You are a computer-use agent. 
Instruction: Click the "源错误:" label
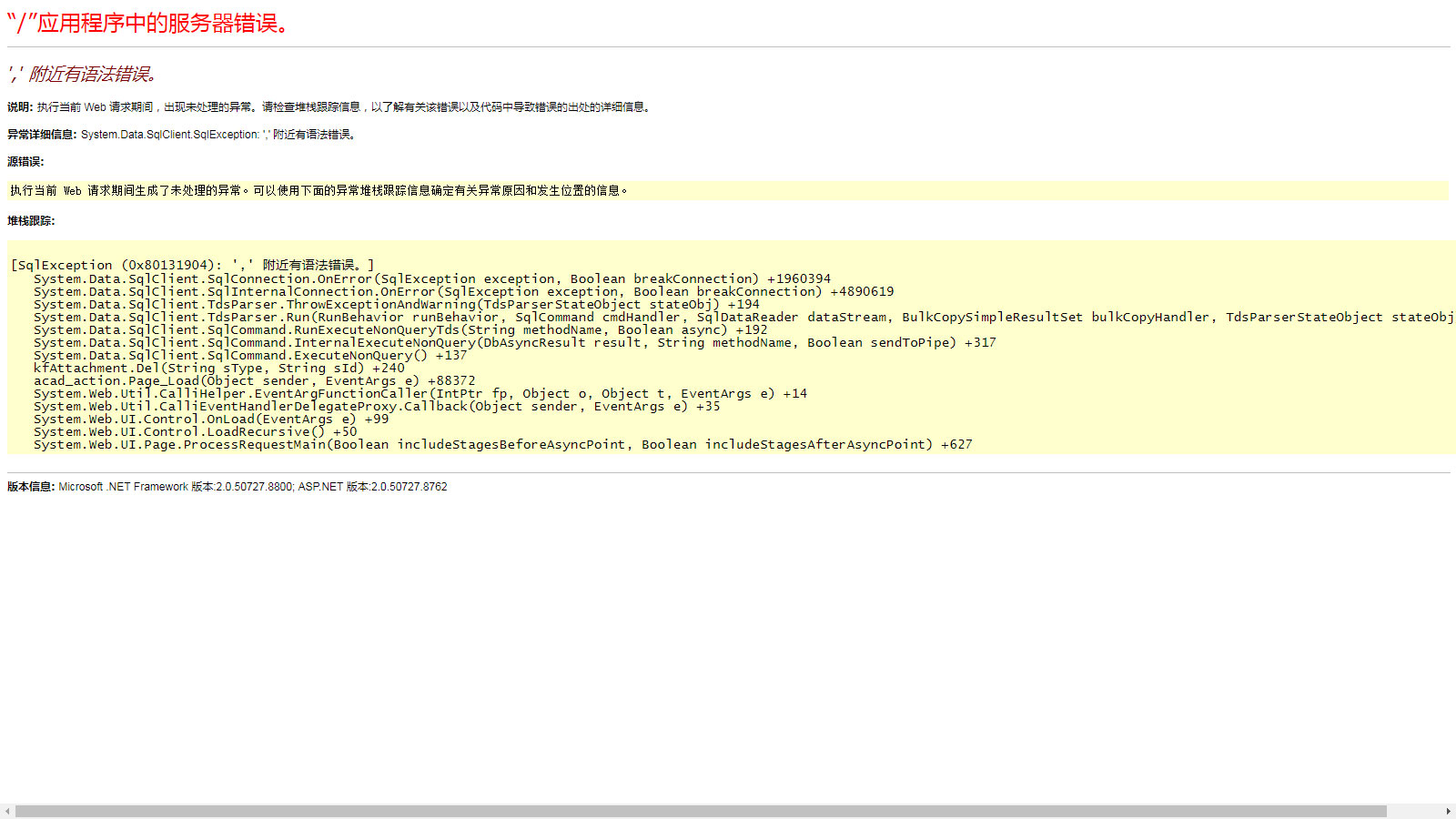(25, 162)
